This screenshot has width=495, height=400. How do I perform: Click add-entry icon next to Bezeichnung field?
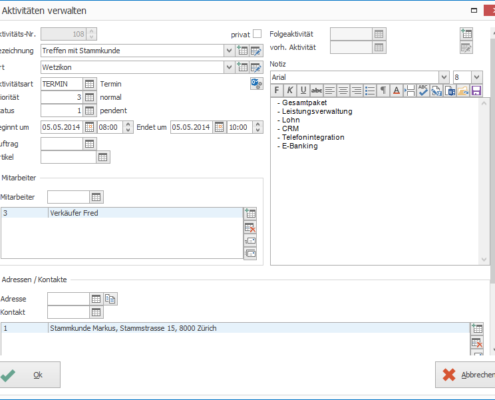pos(243,51)
